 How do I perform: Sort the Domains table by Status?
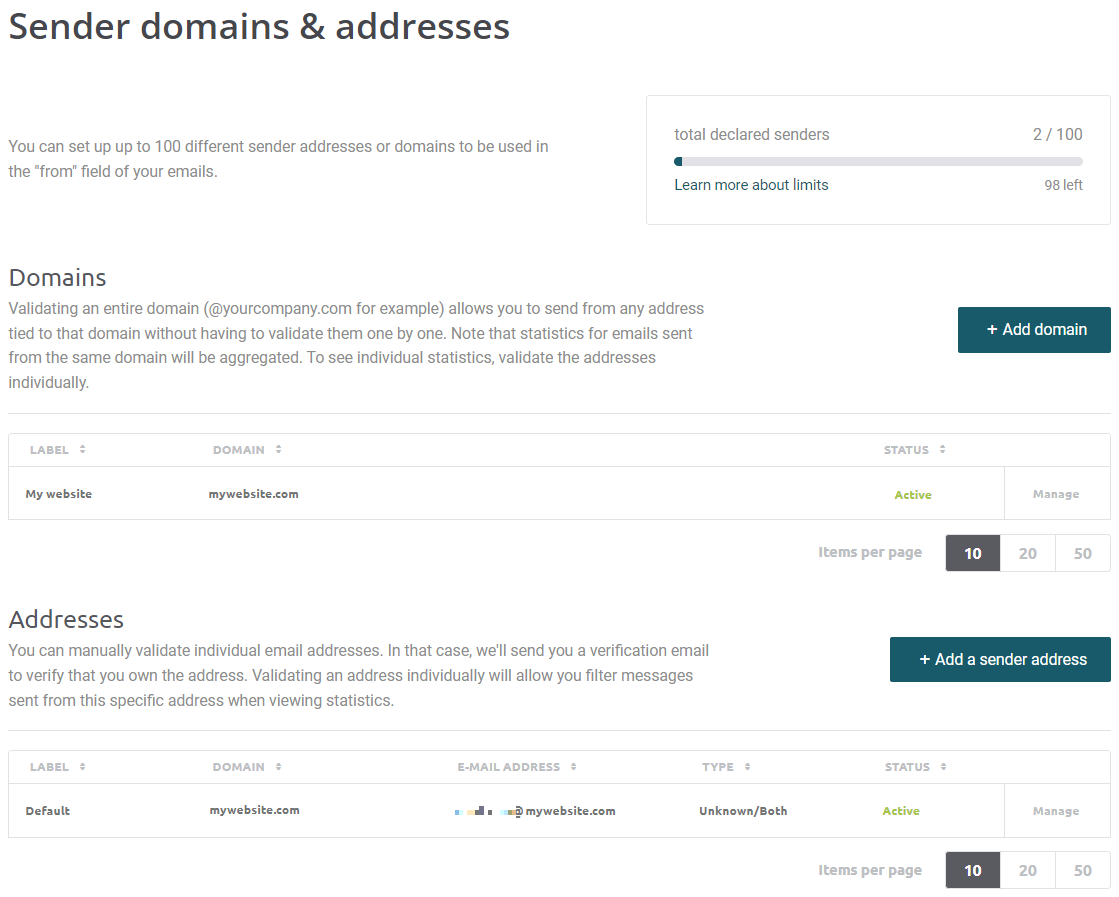914,449
